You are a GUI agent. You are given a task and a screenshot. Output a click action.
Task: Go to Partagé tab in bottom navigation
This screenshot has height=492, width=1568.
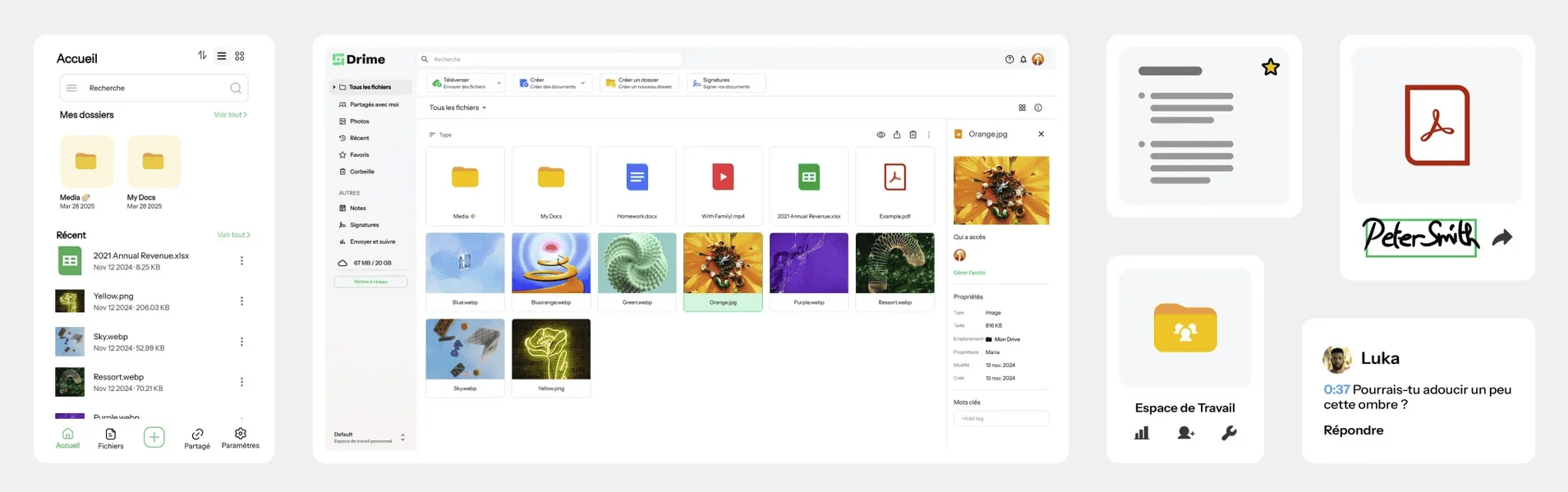point(197,439)
